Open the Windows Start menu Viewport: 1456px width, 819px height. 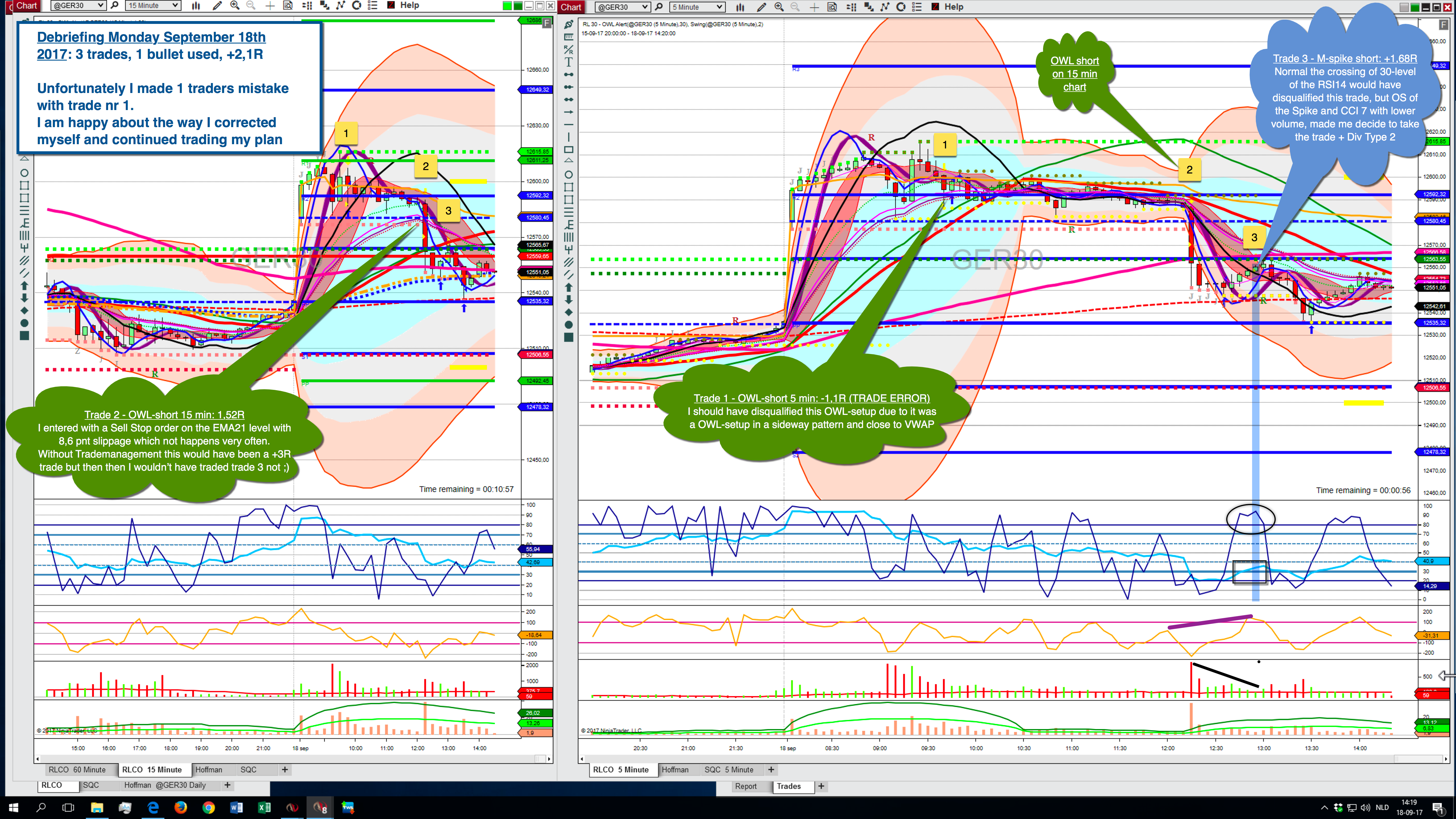14,807
